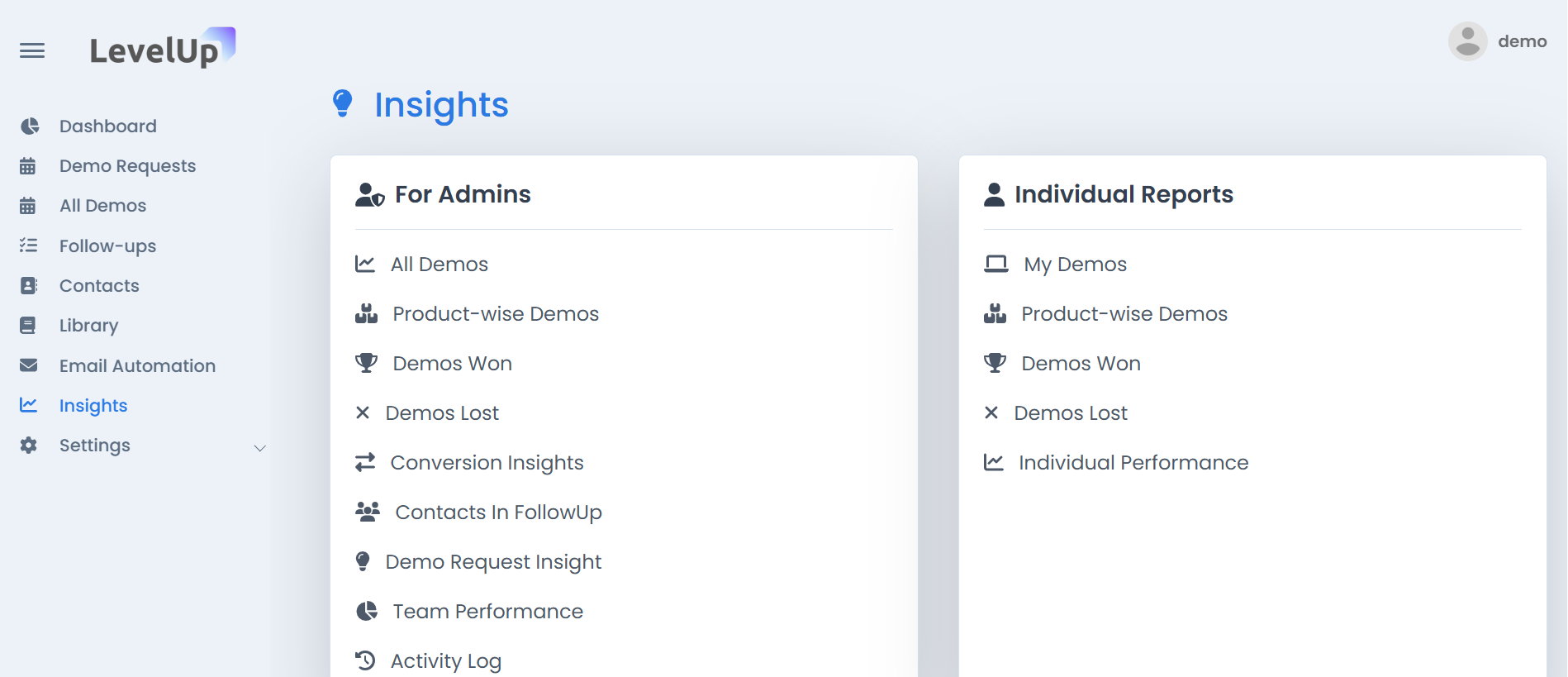Click the LevelUp logo at top left
Screen dimensions: 1568x677
(162, 48)
